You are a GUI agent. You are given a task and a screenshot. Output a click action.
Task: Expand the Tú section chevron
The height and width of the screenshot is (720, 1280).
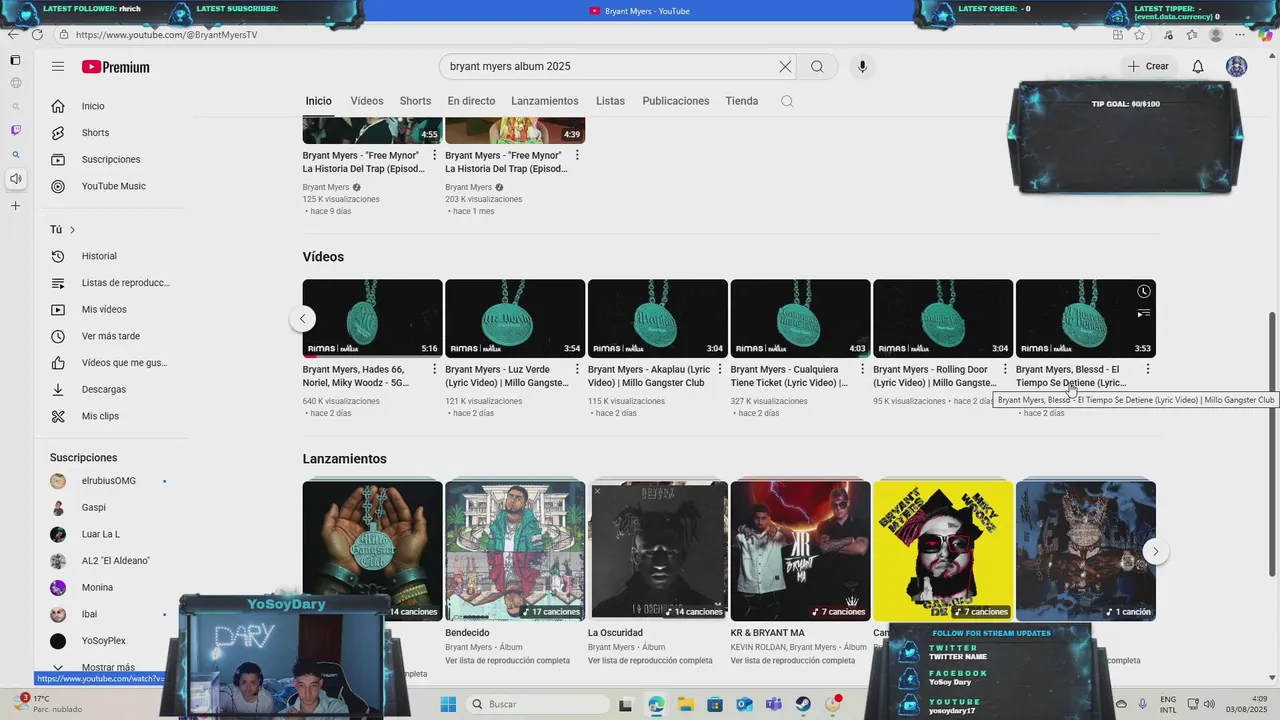tap(72, 230)
